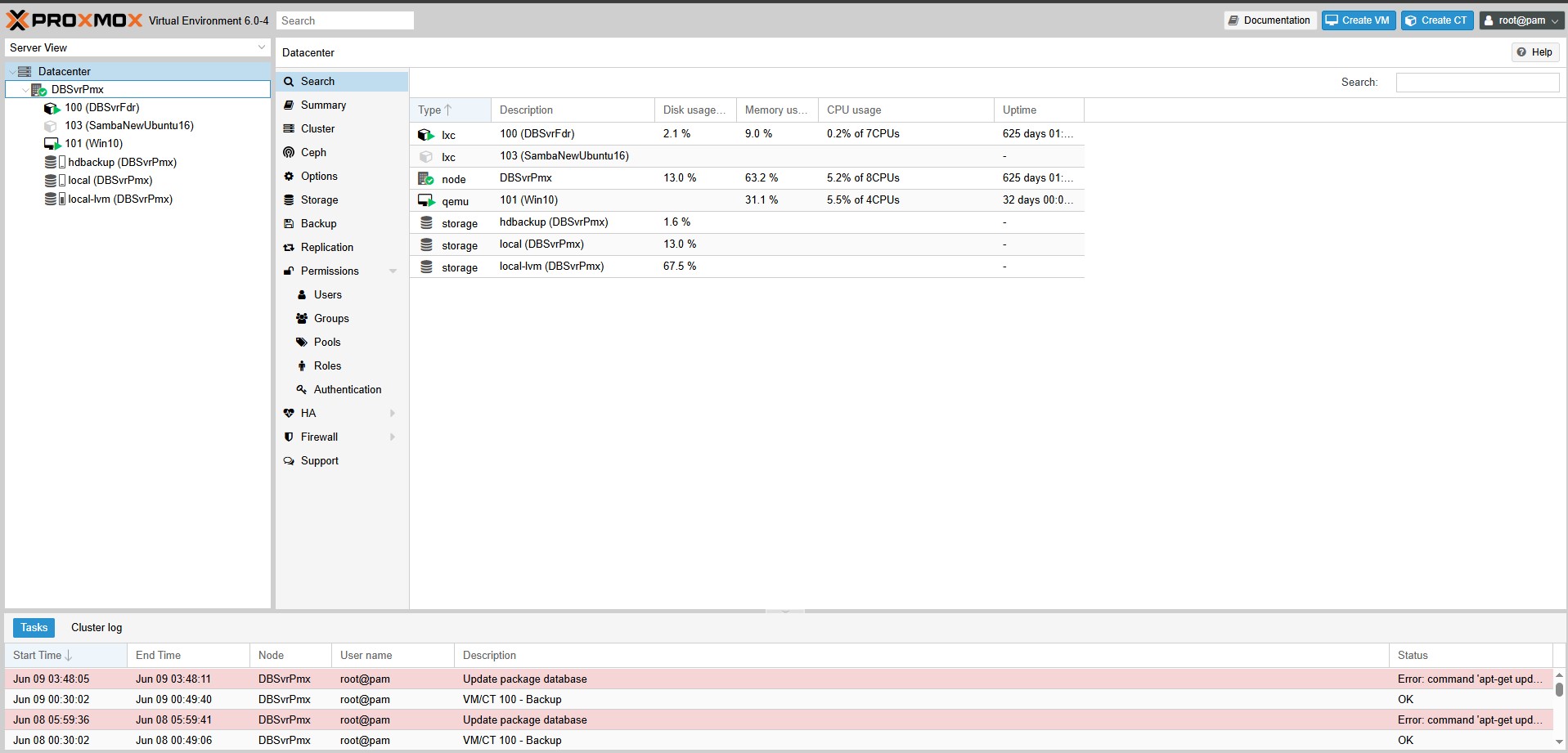Click the Firewall shield icon
This screenshot has width=1568, height=753.
289,437
